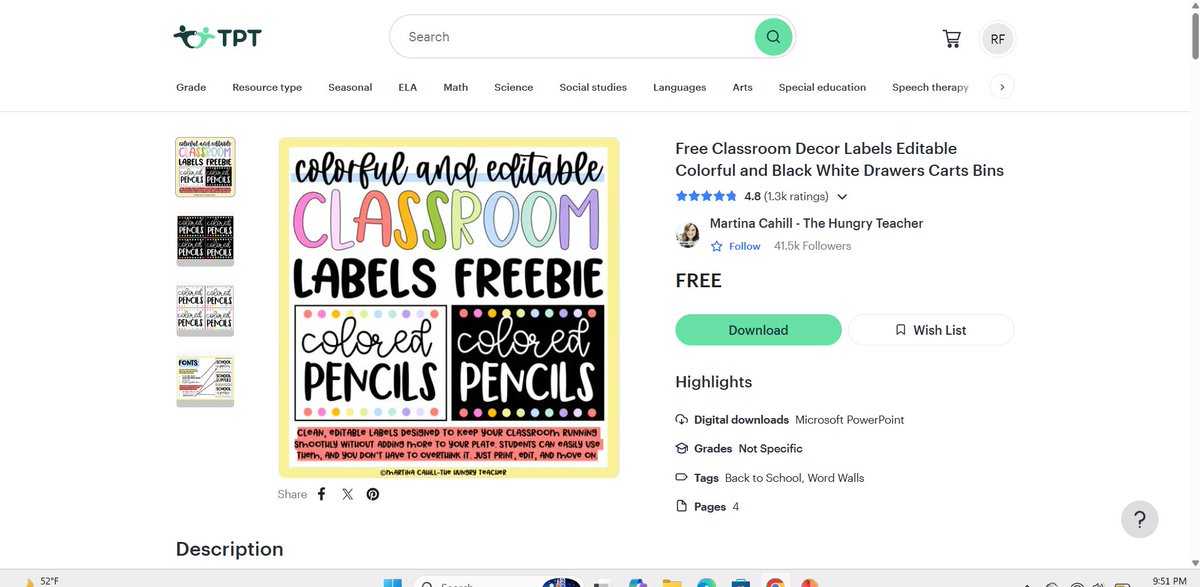
Task: Follow Martina Cahill
Action: (x=736, y=246)
